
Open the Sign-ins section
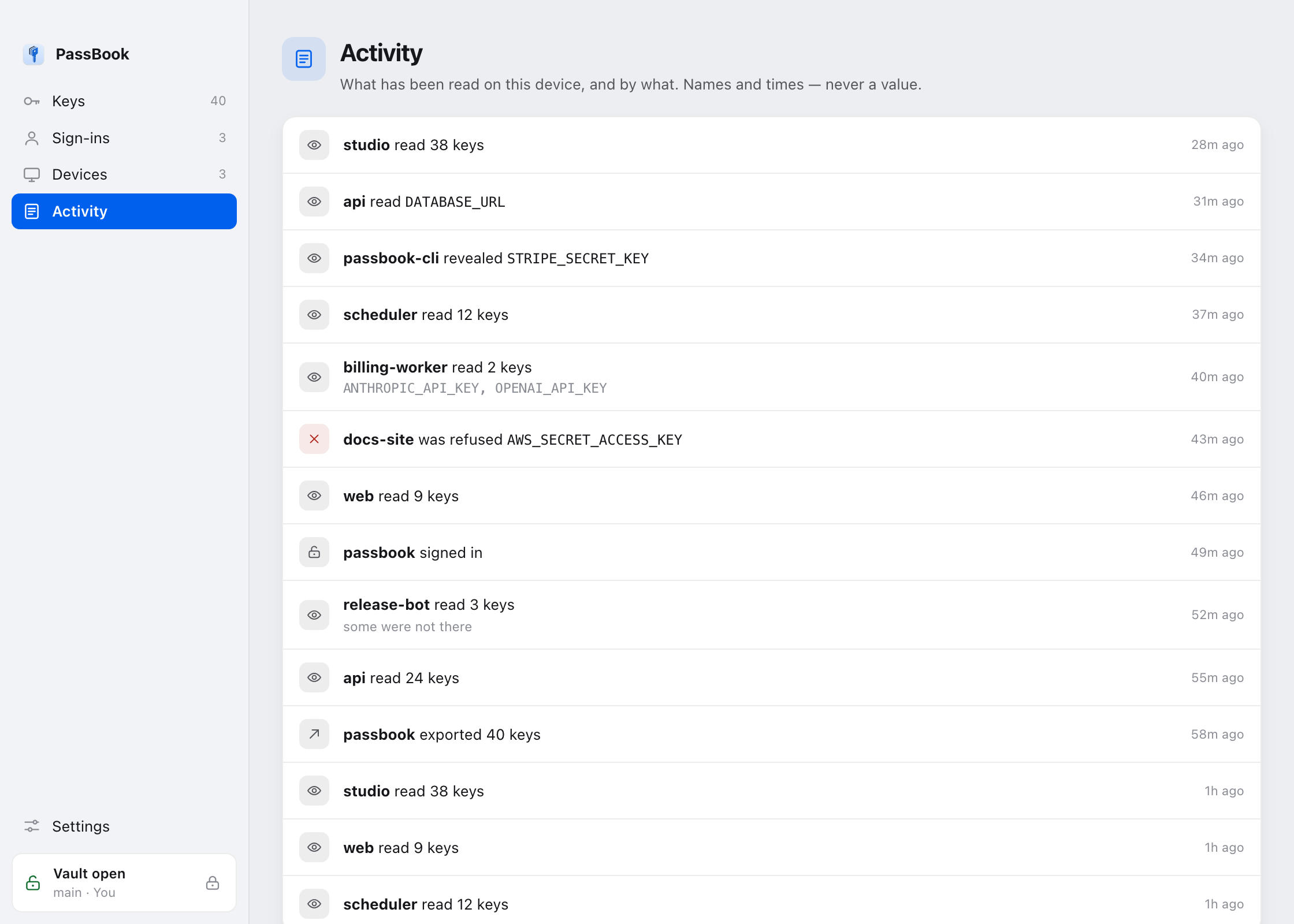124,138
